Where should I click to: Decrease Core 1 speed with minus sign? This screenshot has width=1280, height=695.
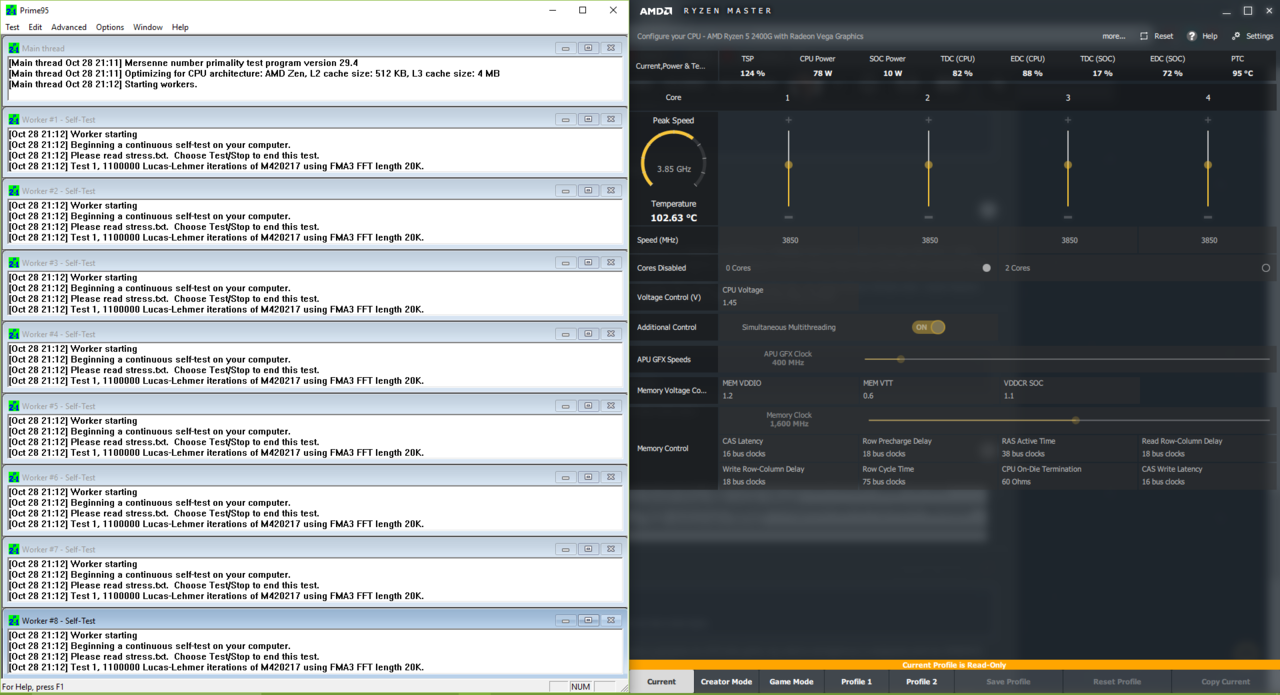(789, 217)
